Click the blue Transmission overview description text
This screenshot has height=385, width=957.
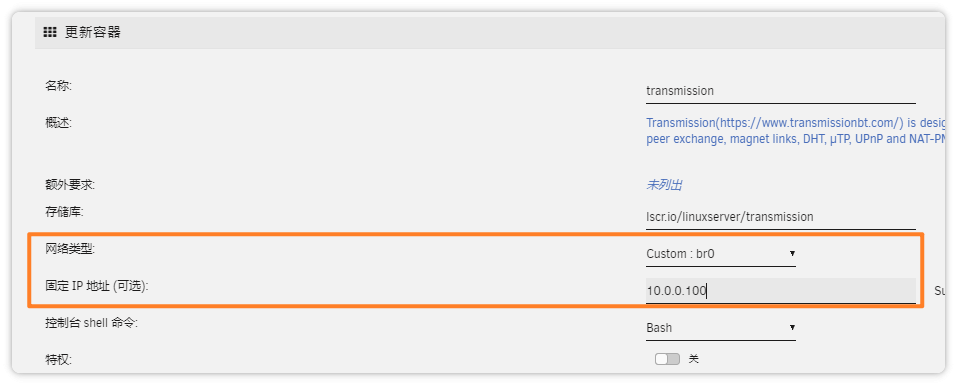click(796, 131)
